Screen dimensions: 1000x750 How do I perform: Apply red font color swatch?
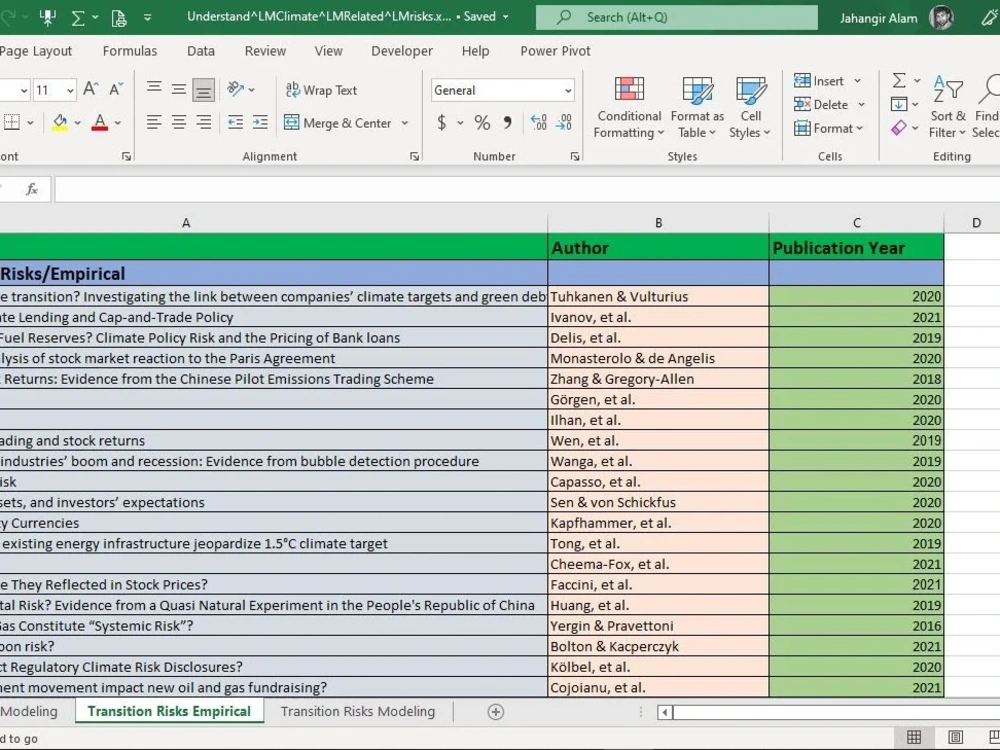click(x=99, y=122)
